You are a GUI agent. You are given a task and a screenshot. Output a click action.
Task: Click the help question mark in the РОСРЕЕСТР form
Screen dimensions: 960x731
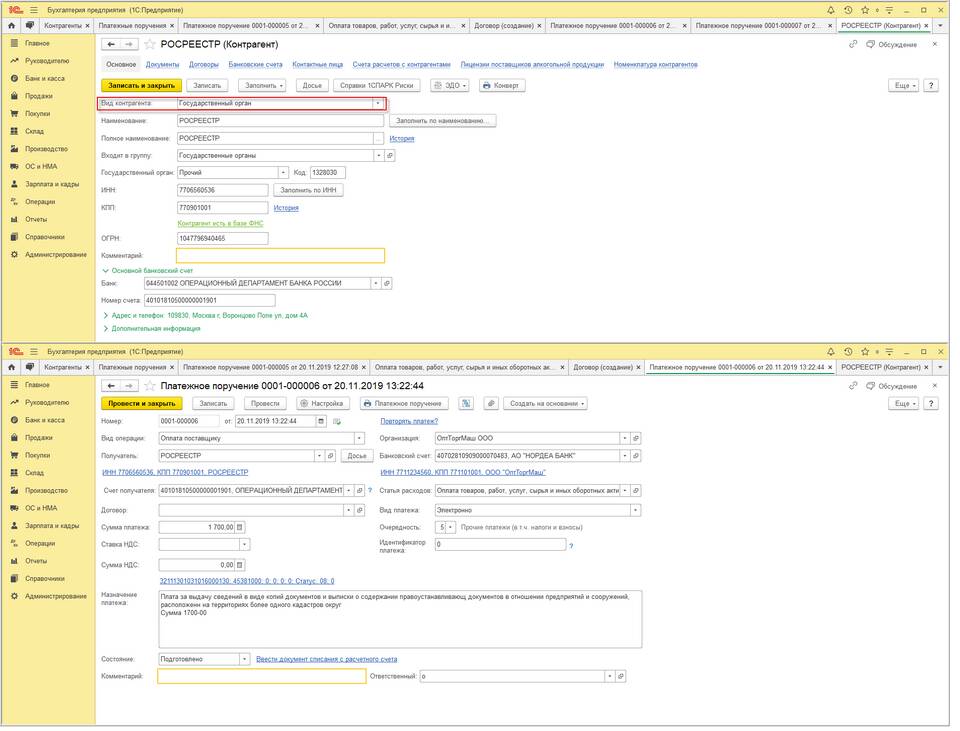931,86
